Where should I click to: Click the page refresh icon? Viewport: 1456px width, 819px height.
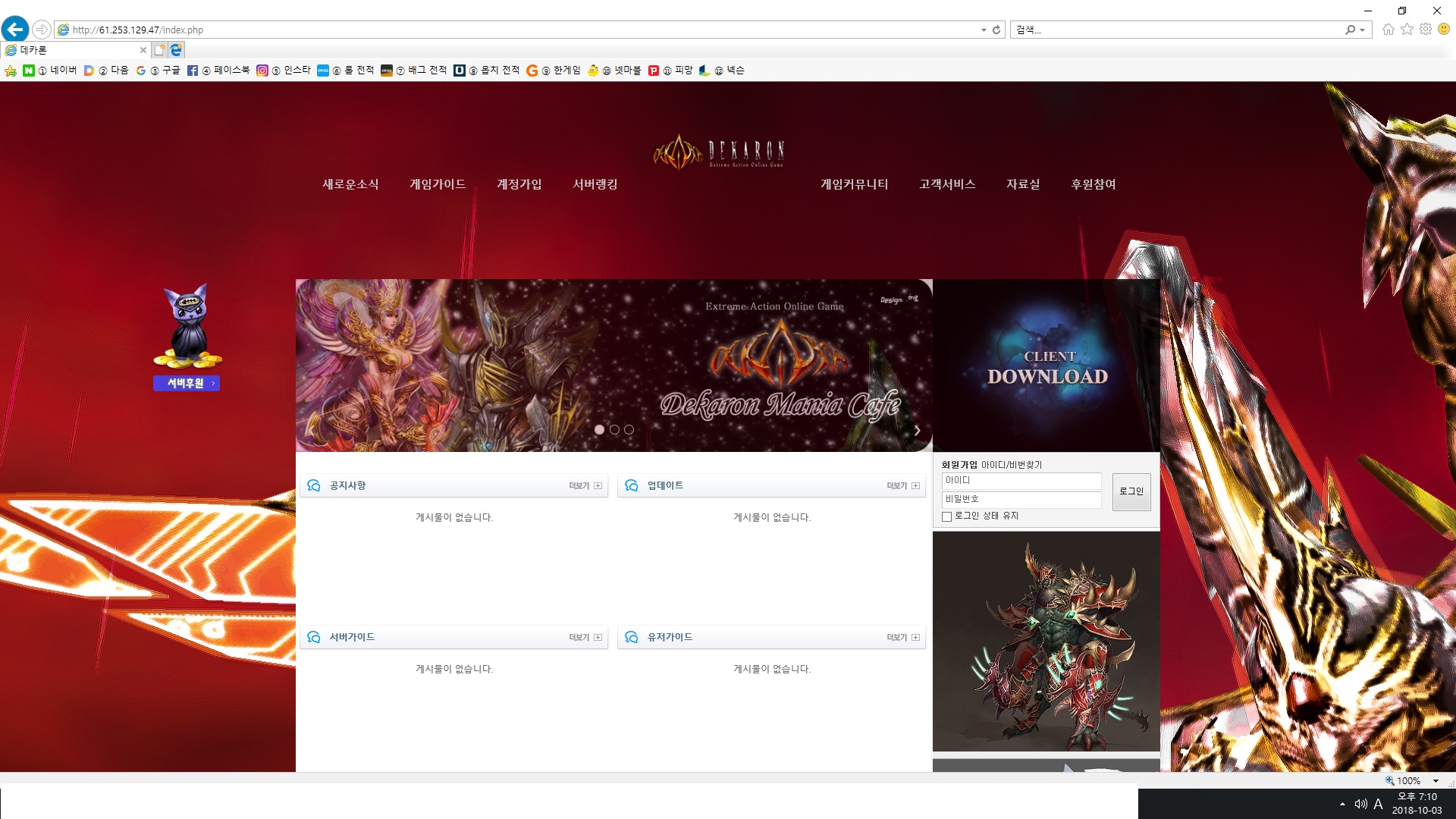[x=996, y=30]
